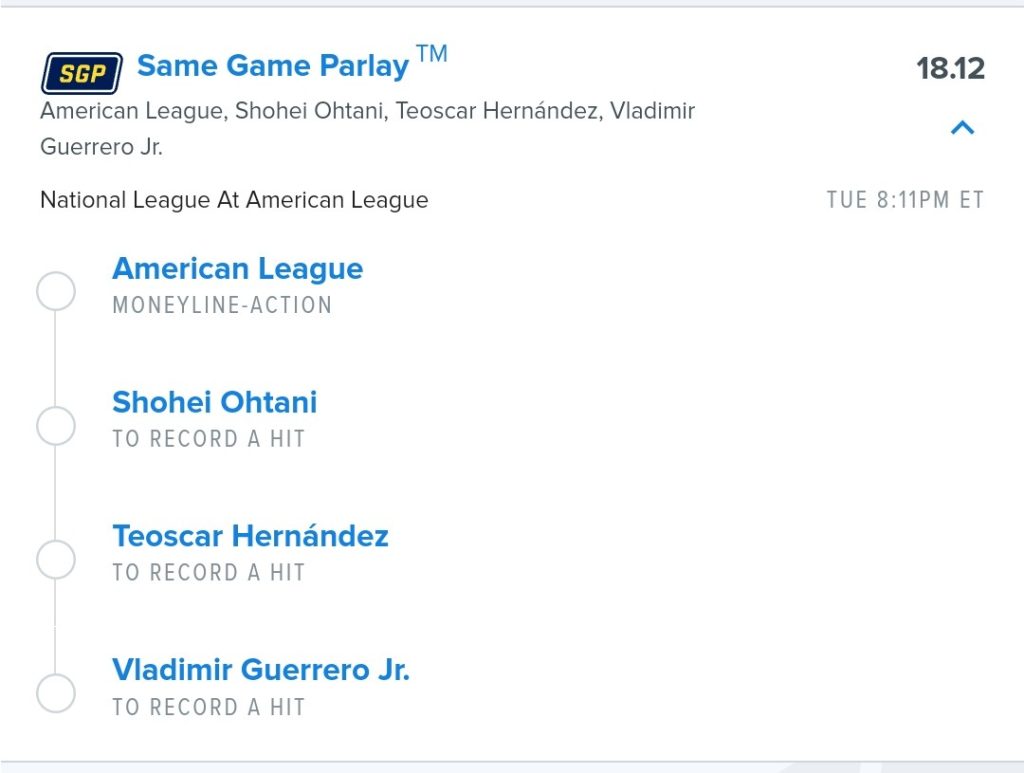Collapse the parlay details chevron

tap(962, 127)
